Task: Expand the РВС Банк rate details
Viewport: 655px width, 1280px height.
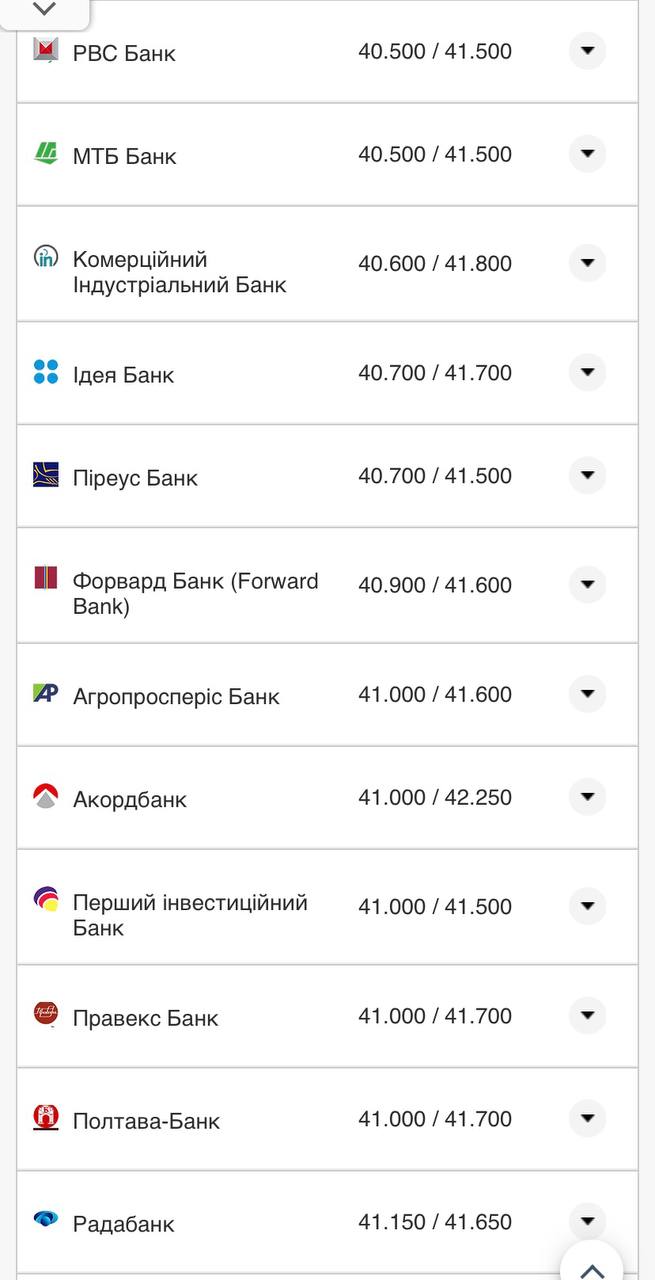Action: tap(587, 50)
